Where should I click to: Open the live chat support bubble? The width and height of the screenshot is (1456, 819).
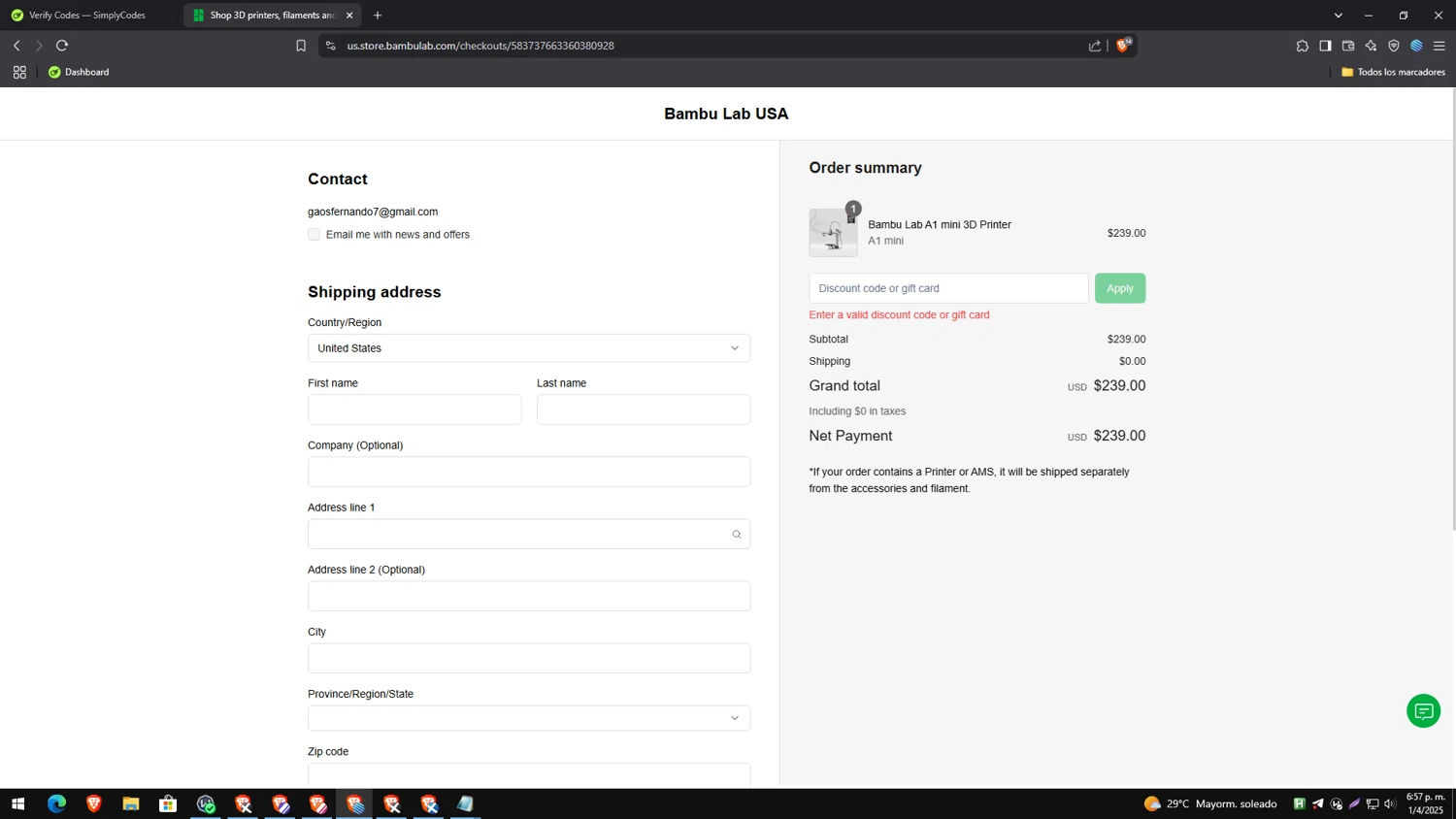click(x=1423, y=711)
